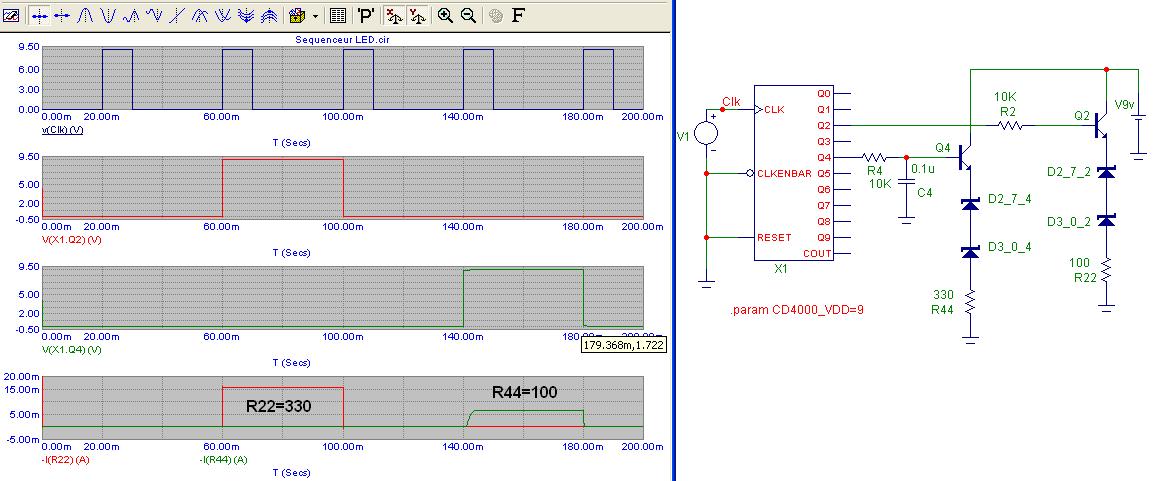Select the diode label D2_7_4
The image size is (1157, 481).
pyautogui.click(x=1009, y=199)
